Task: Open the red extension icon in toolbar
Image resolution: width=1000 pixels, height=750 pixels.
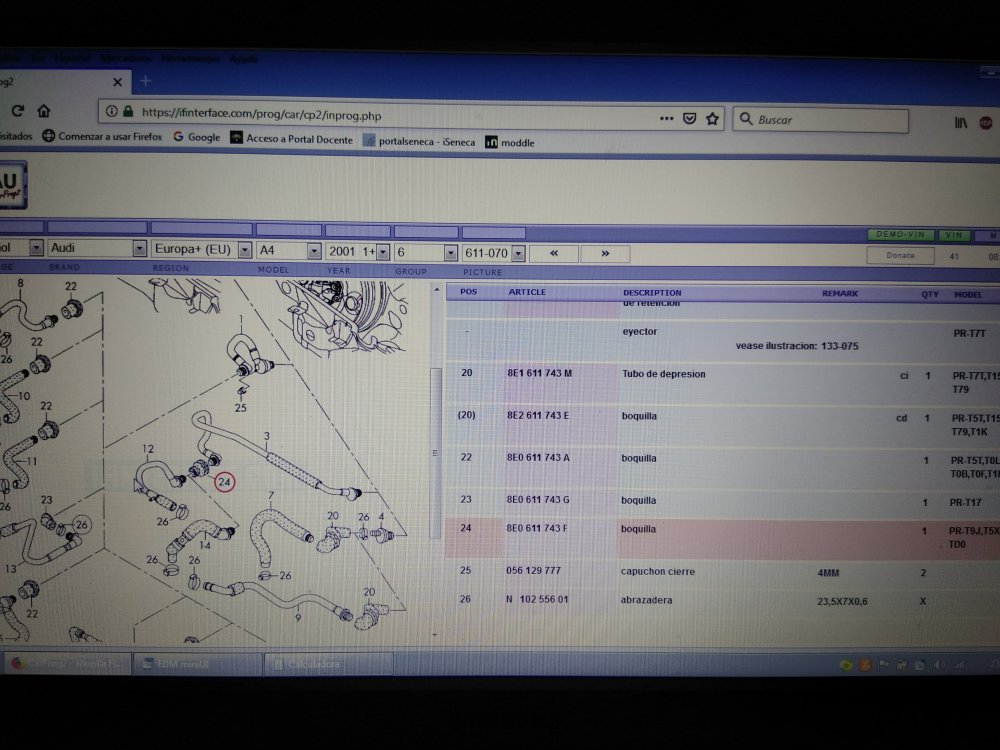Action: click(x=986, y=123)
